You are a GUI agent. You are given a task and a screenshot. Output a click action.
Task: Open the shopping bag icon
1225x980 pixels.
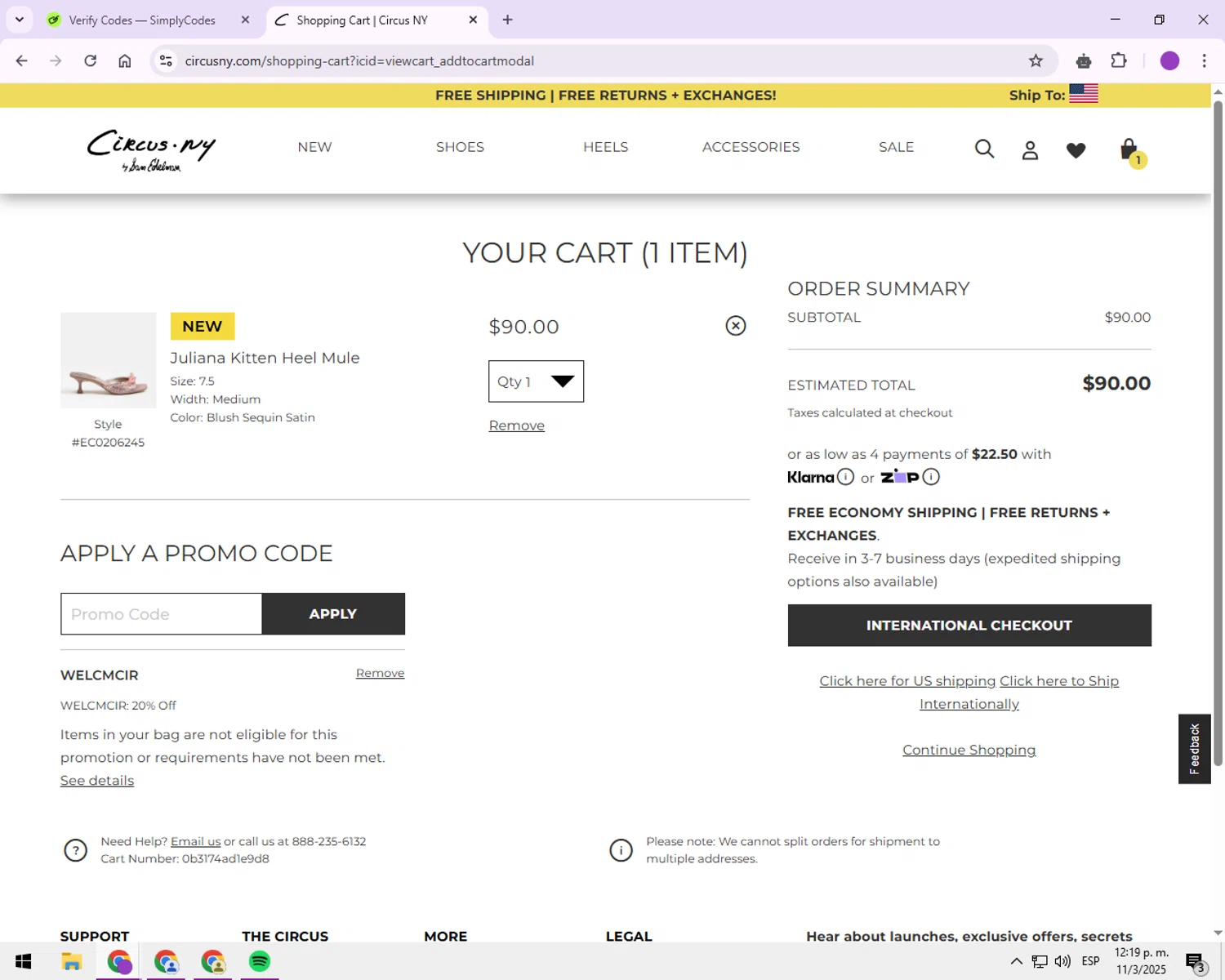pyautogui.click(x=1129, y=149)
